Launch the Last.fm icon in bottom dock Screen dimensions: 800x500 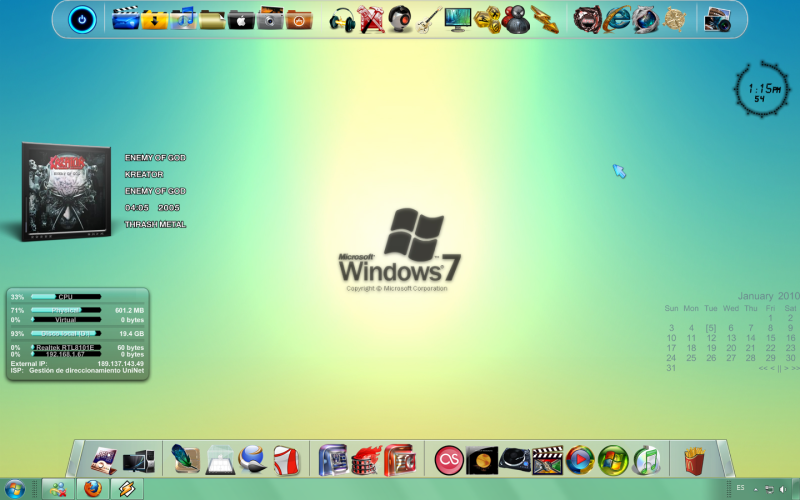449,460
